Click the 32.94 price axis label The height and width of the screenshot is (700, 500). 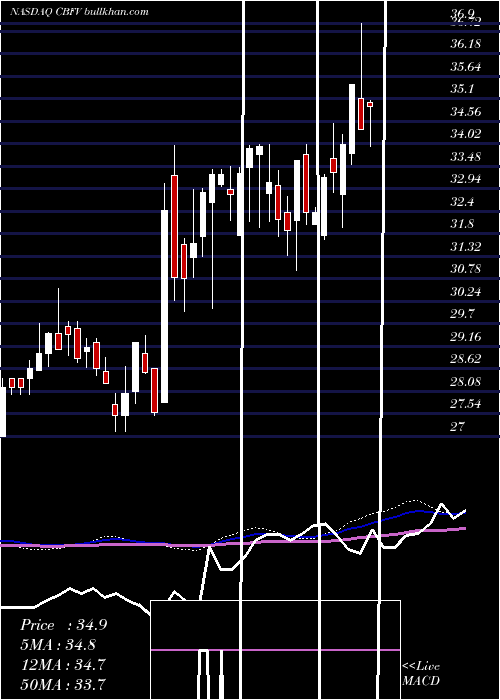[x=466, y=179]
